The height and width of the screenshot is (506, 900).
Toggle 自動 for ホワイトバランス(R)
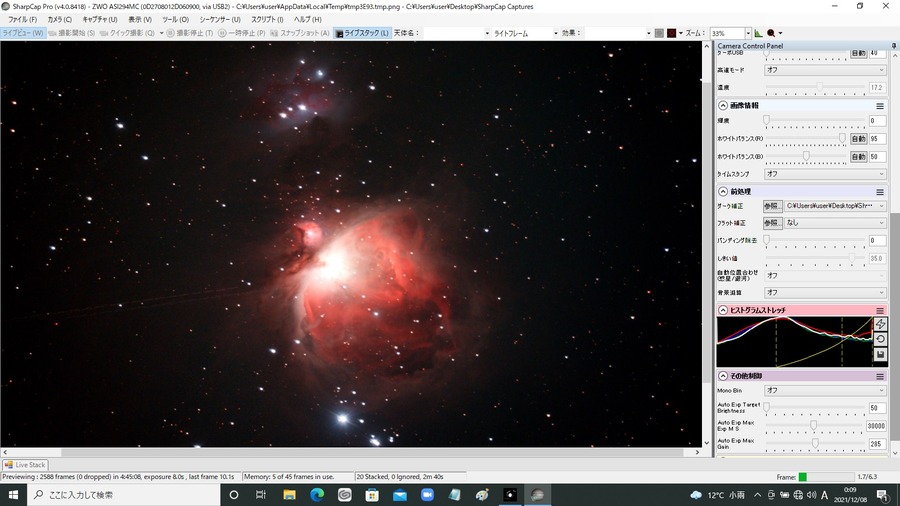(x=858, y=139)
